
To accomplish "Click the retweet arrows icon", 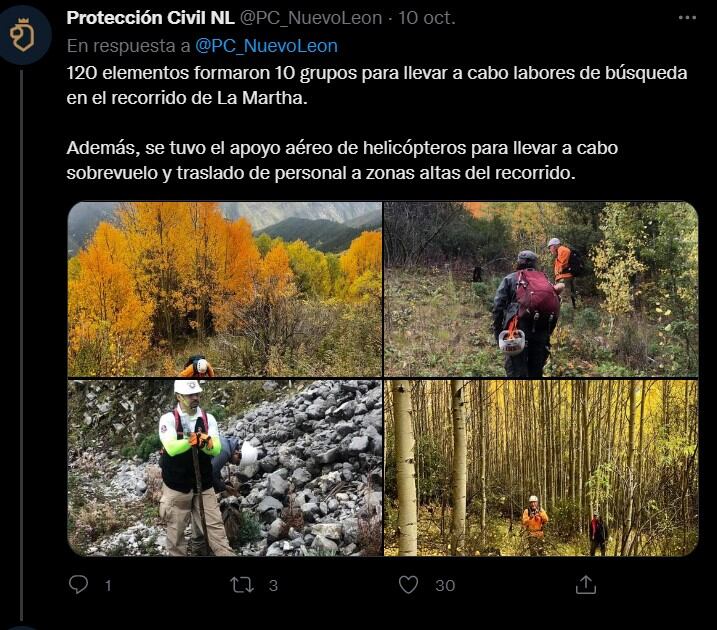I will (241, 585).
